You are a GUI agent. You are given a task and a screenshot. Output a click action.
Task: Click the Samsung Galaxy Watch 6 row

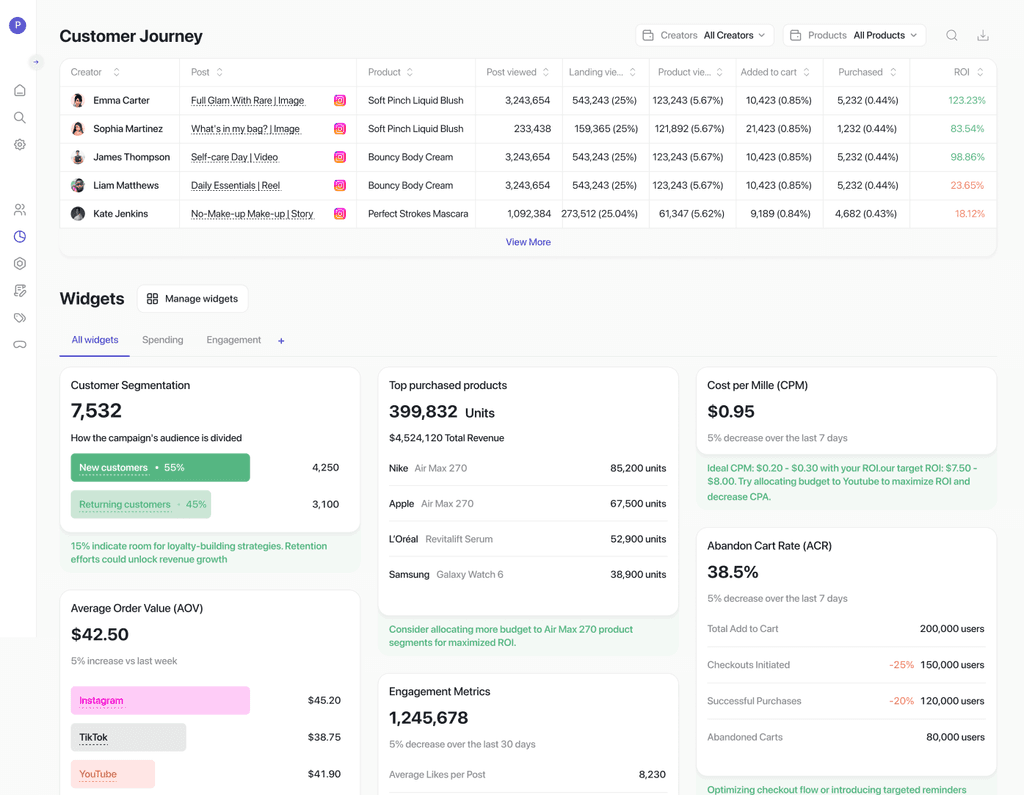528,575
